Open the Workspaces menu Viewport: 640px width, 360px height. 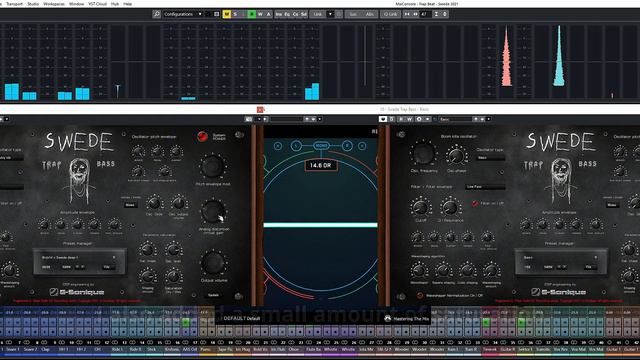(54, 4)
